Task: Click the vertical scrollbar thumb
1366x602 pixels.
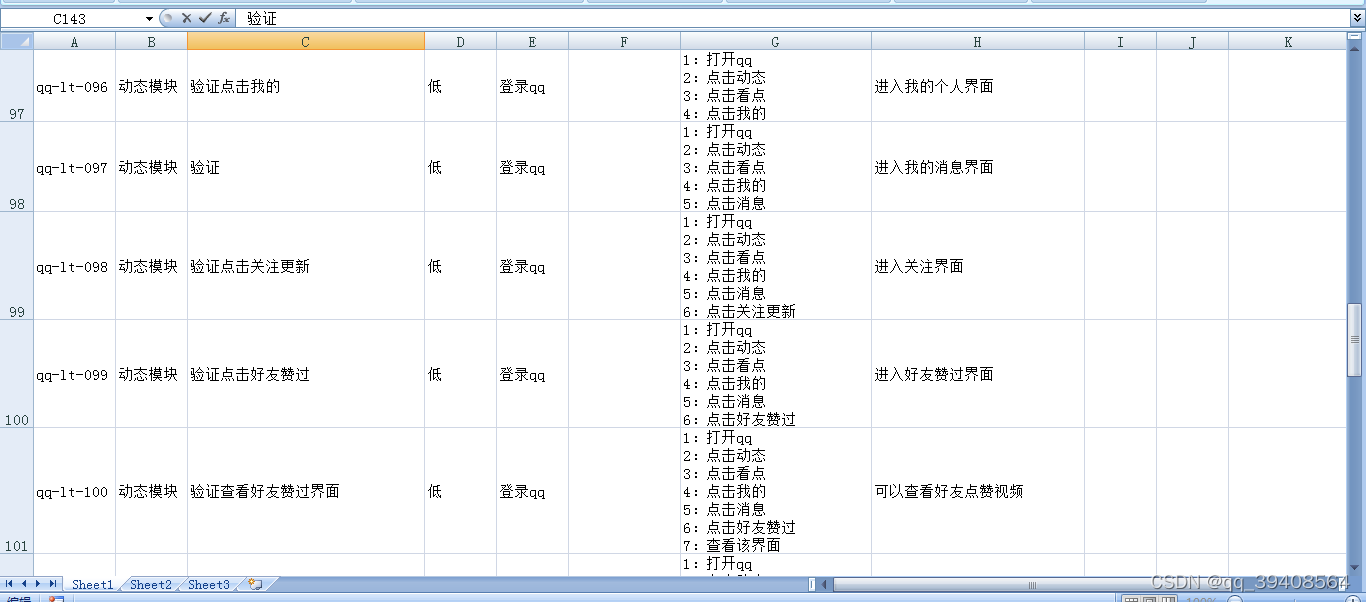Action: tap(1356, 340)
